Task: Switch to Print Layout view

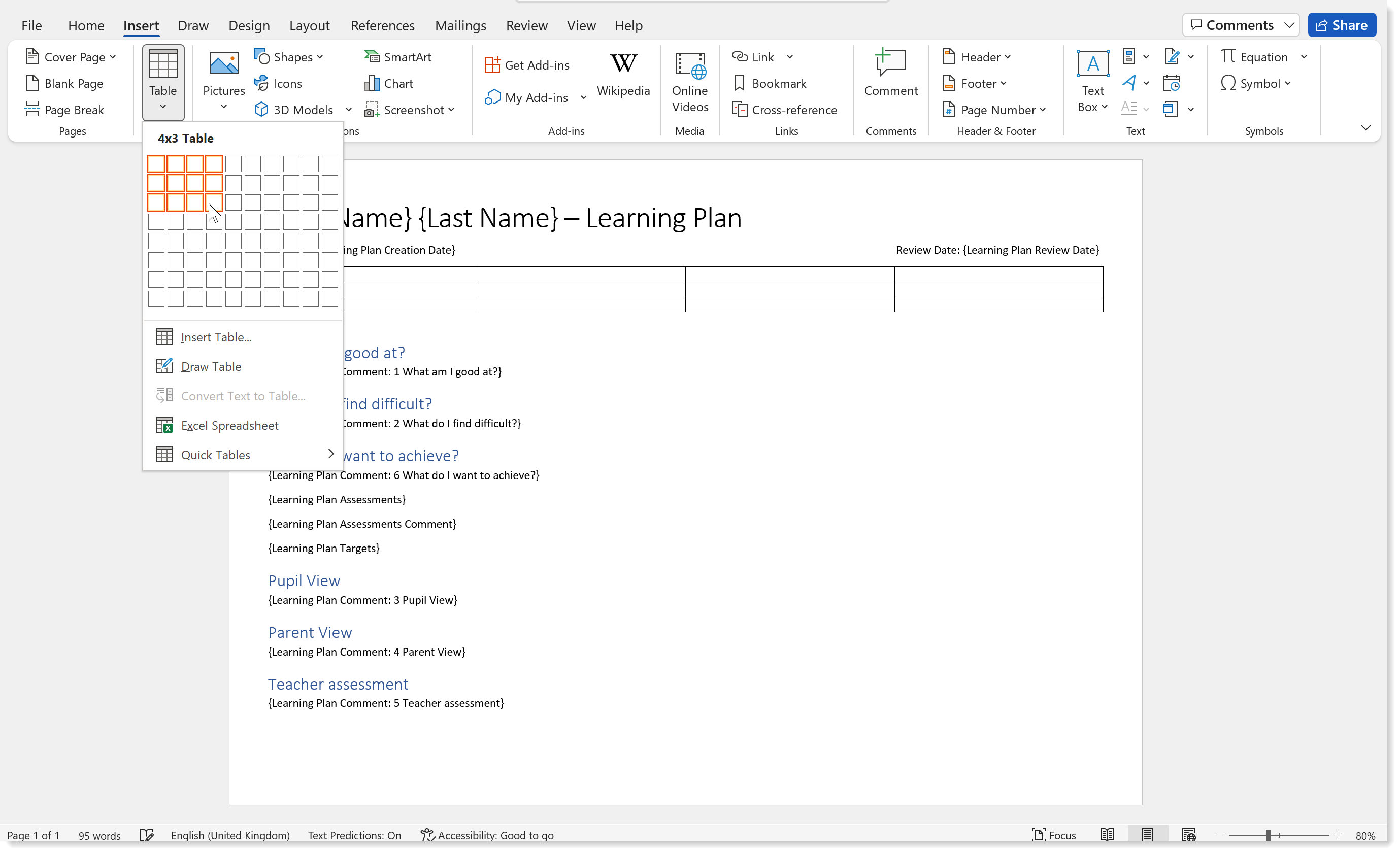Action: [x=1147, y=835]
